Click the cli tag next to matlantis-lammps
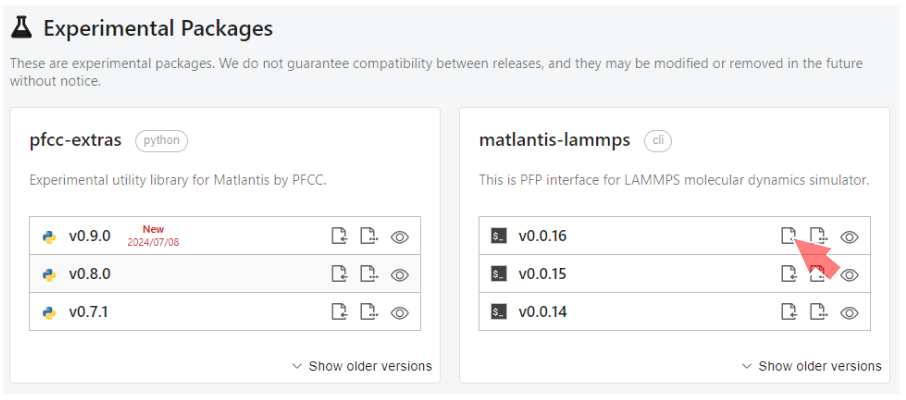This screenshot has height=400, width=906. [x=658, y=141]
